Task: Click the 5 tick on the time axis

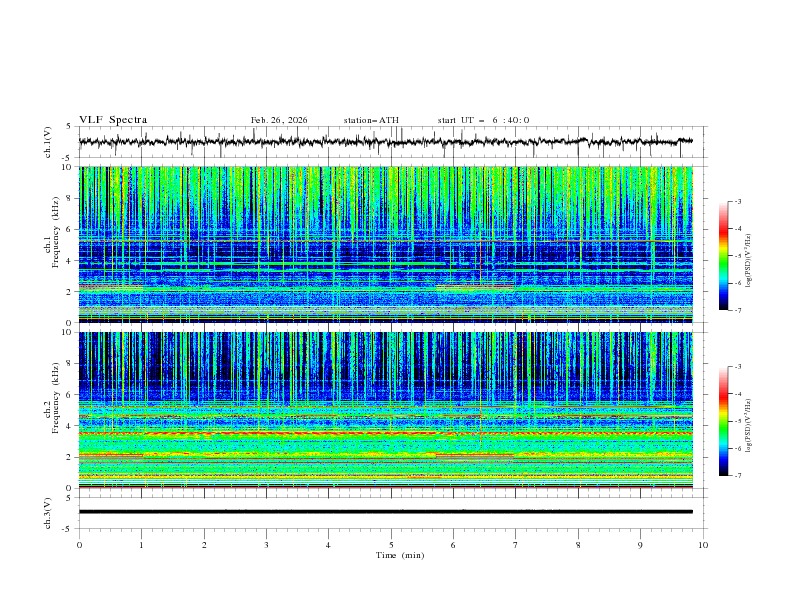Action: [x=391, y=544]
